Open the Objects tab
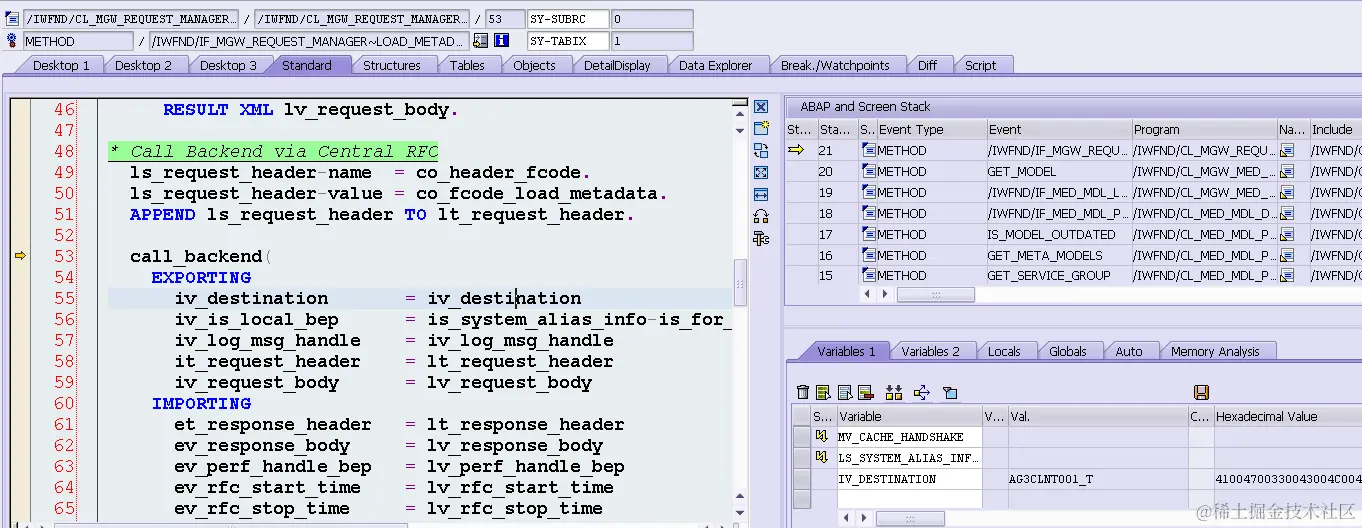Image resolution: width=1362 pixels, height=528 pixels. coord(534,65)
